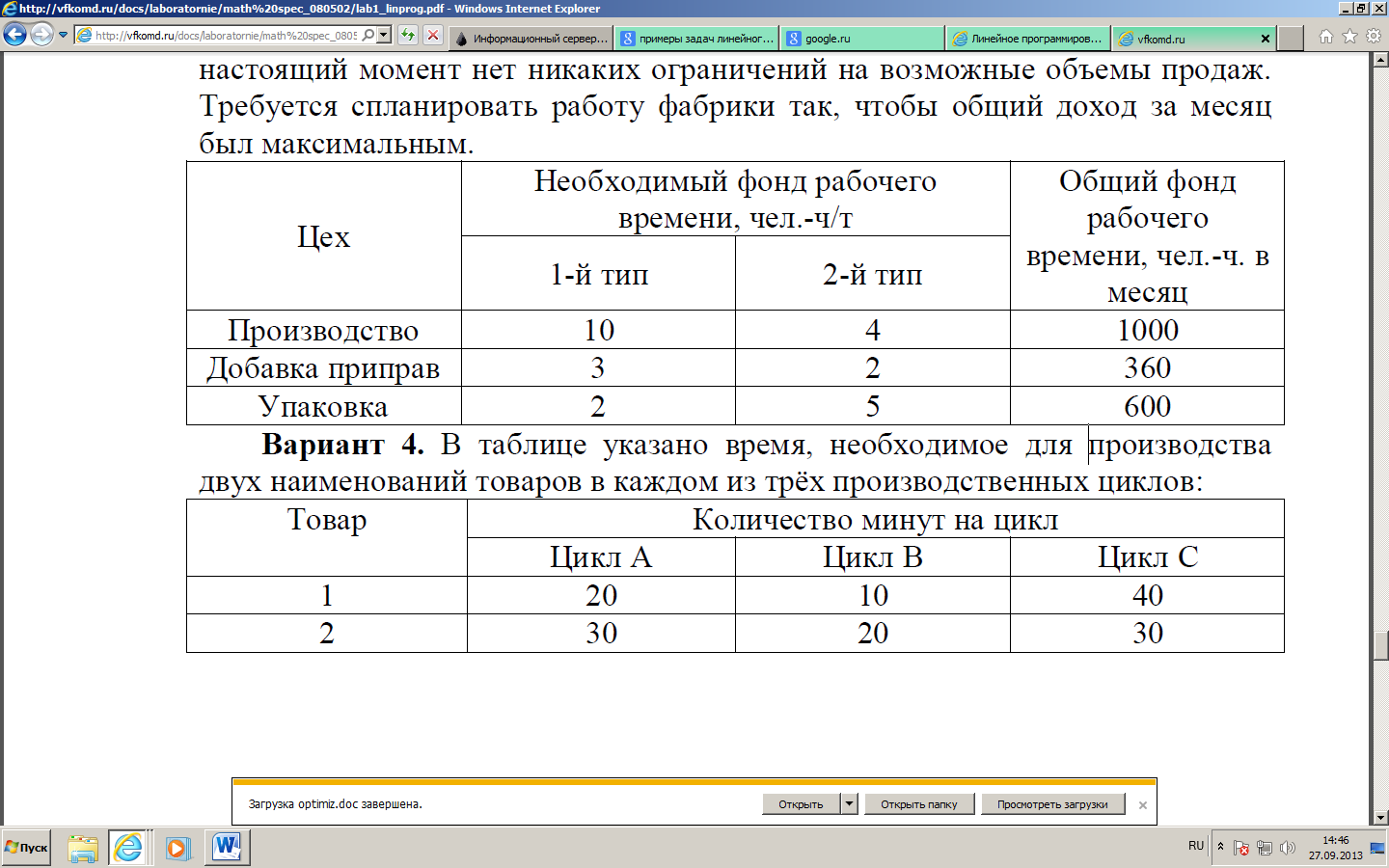This screenshot has width=1389, height=868.
Task: Click the network tray icon
Action: [x=1265, y=848]
